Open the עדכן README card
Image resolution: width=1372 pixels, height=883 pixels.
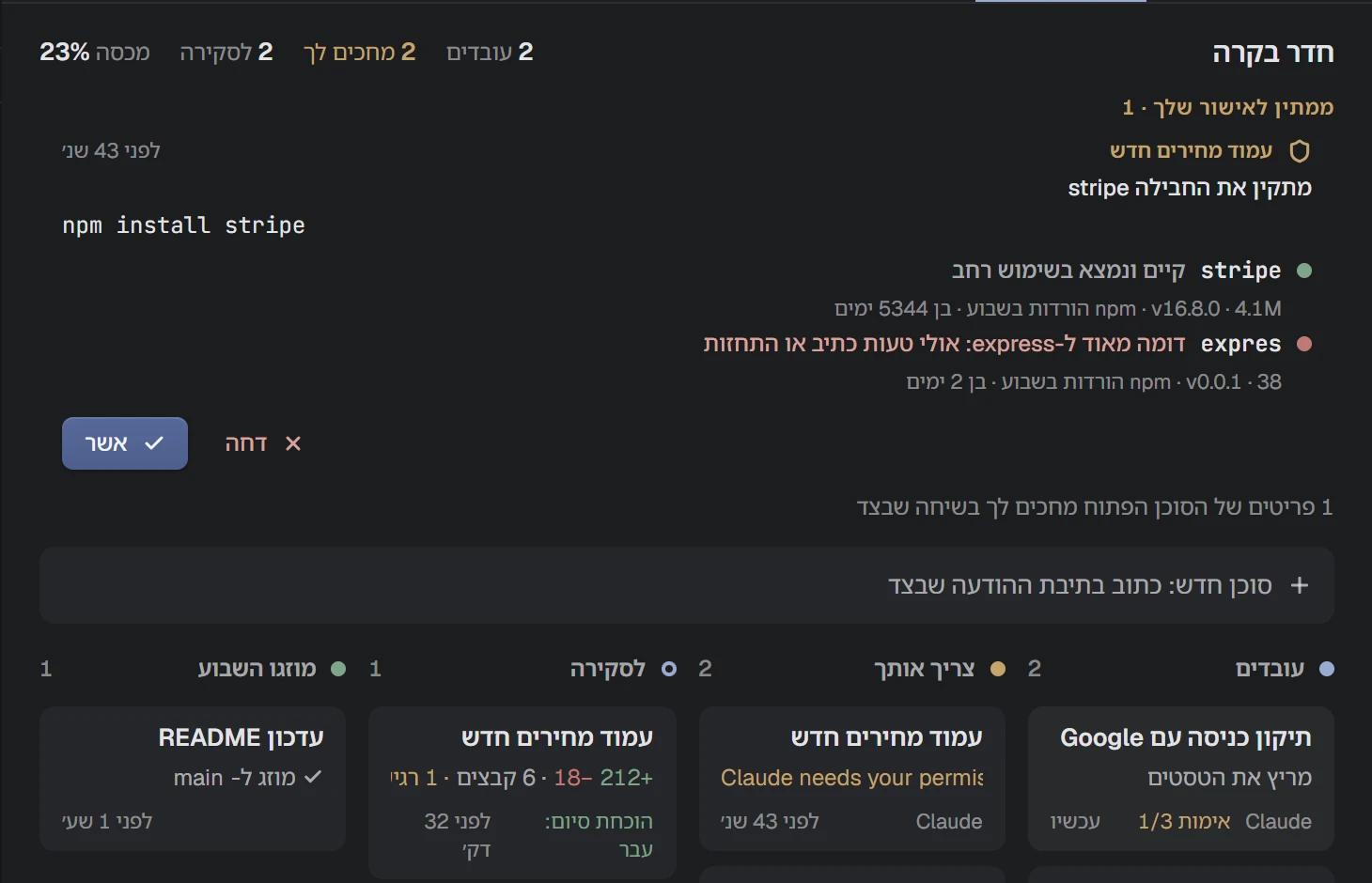193,779
